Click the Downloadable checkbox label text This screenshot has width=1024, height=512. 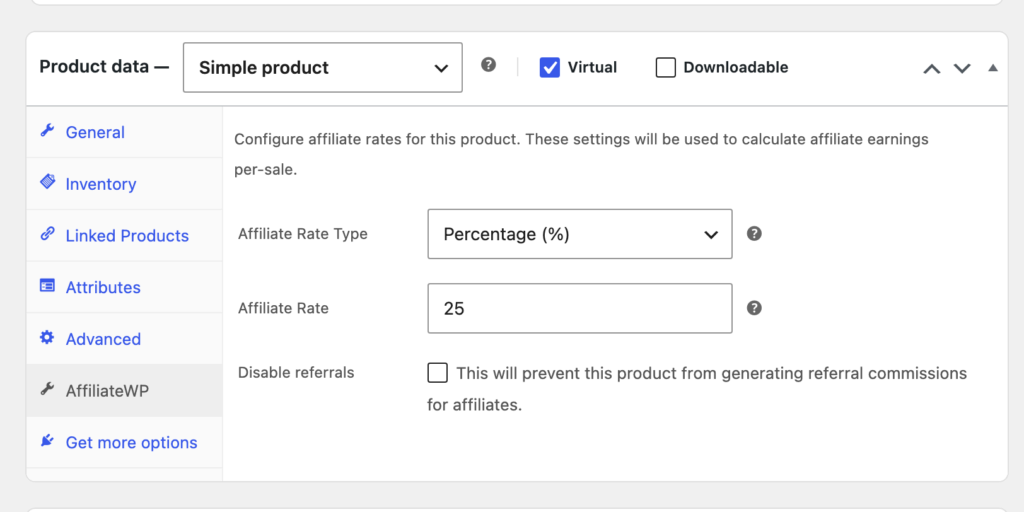(736, 67)
